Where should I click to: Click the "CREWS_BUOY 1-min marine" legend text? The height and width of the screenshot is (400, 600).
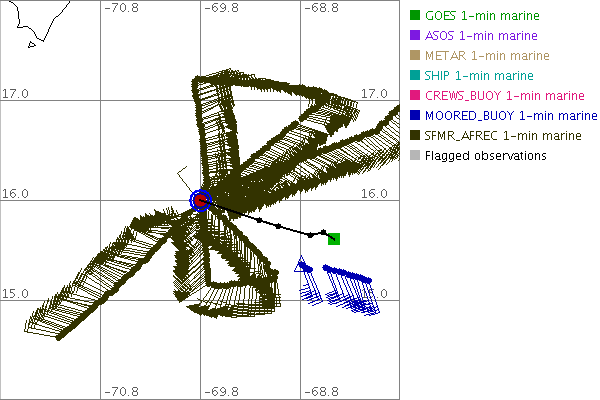[504, 96]
